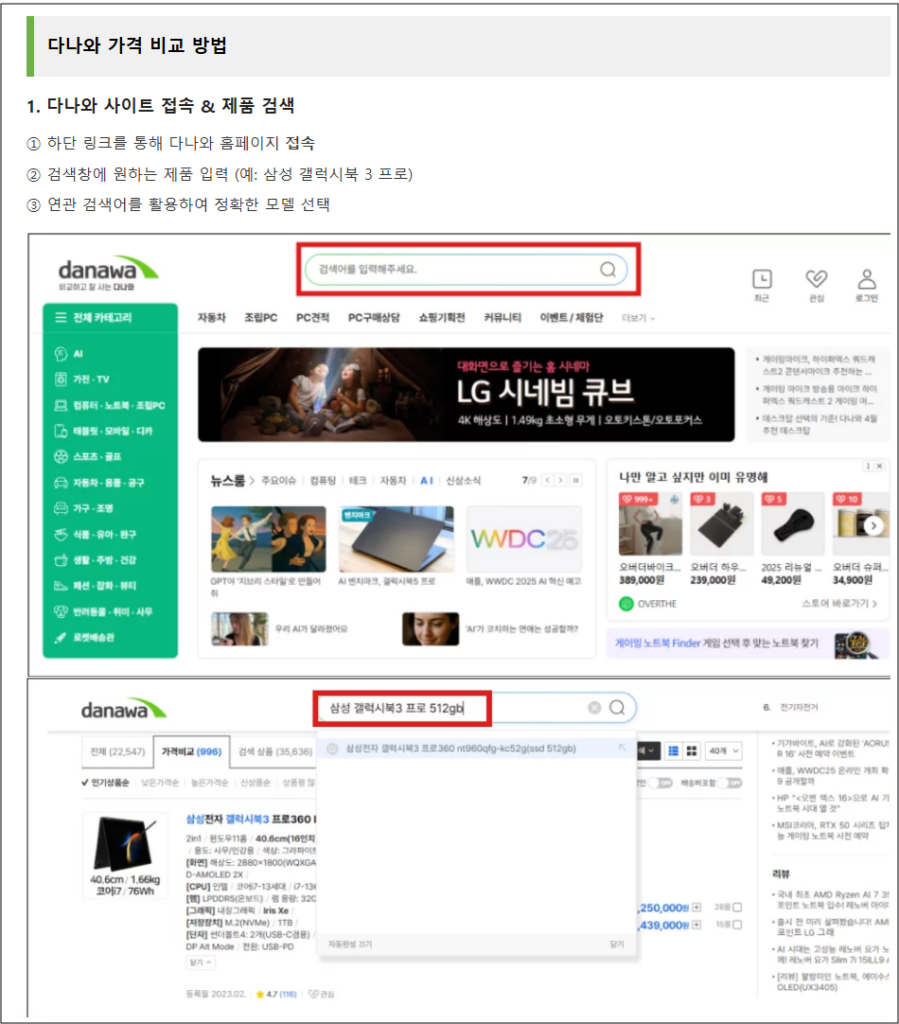Select the 식품·유아·완구 category icon
This screenshot has height=1024, width=899.
click(x=61, y=534)
